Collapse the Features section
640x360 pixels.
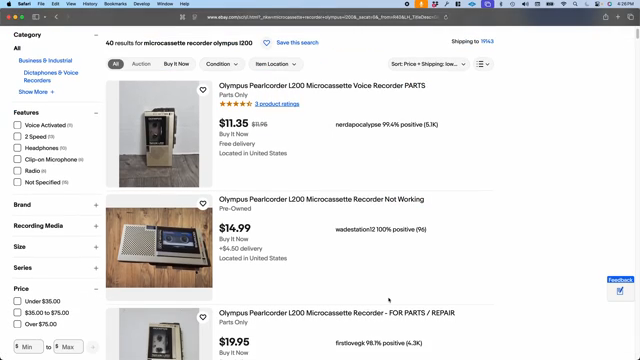coord(96,113)
